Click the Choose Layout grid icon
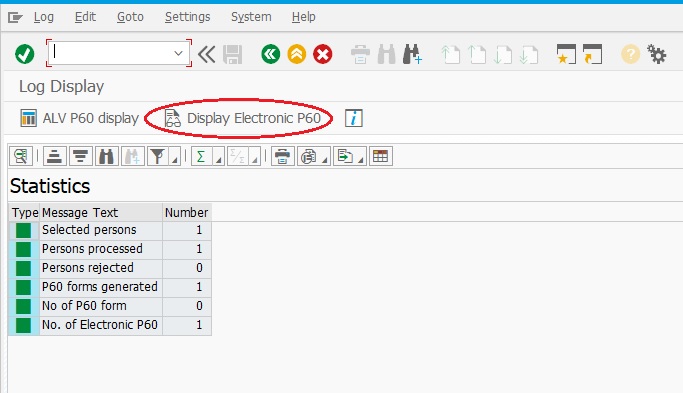683x393 pixels. click(381, 156)
